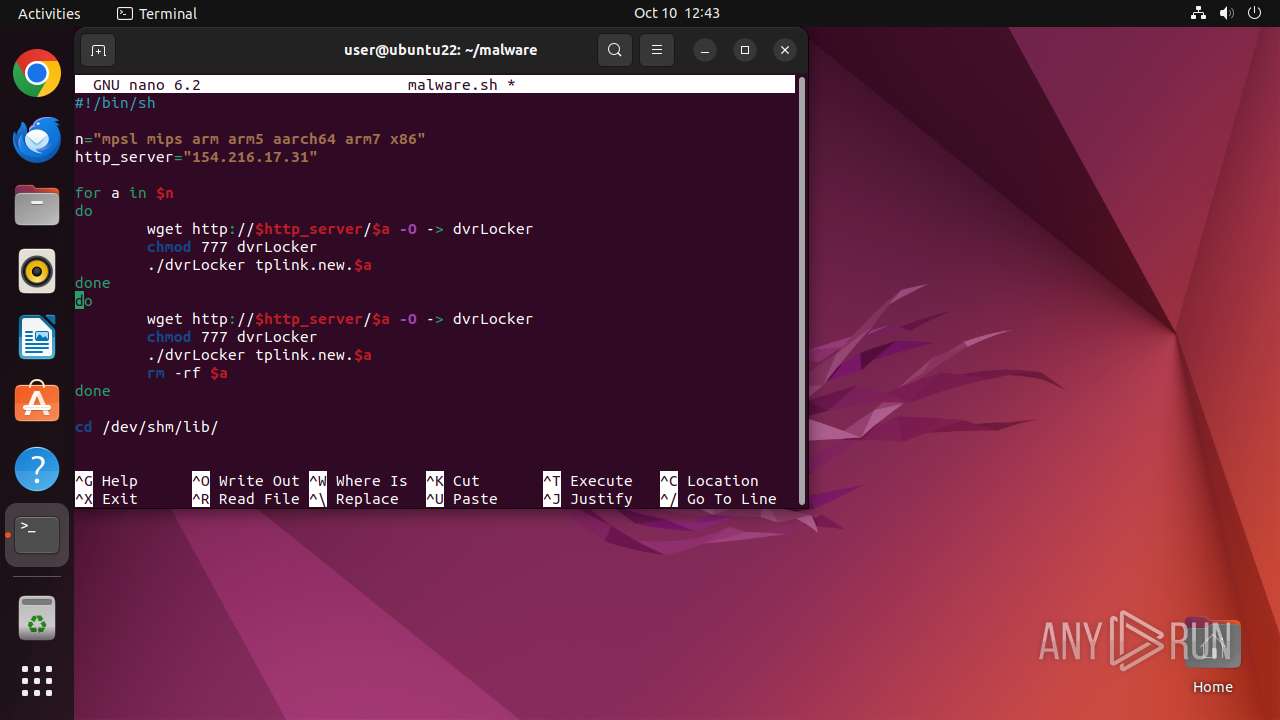This screenshot has width=1280, height=720.
Task: Click the ^R Read File shortcut
Action: [246, 499]
